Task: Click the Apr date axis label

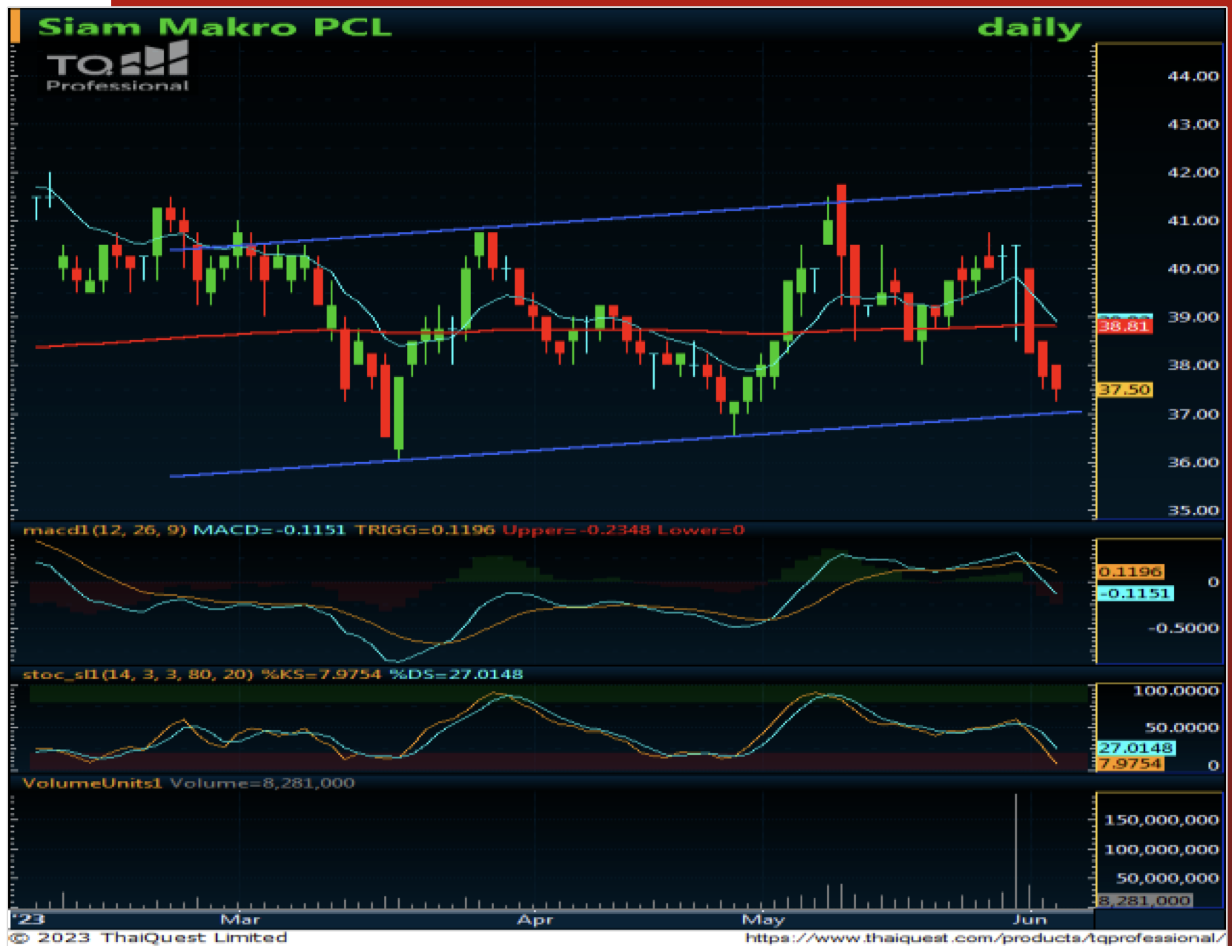Action: (536, 918)
